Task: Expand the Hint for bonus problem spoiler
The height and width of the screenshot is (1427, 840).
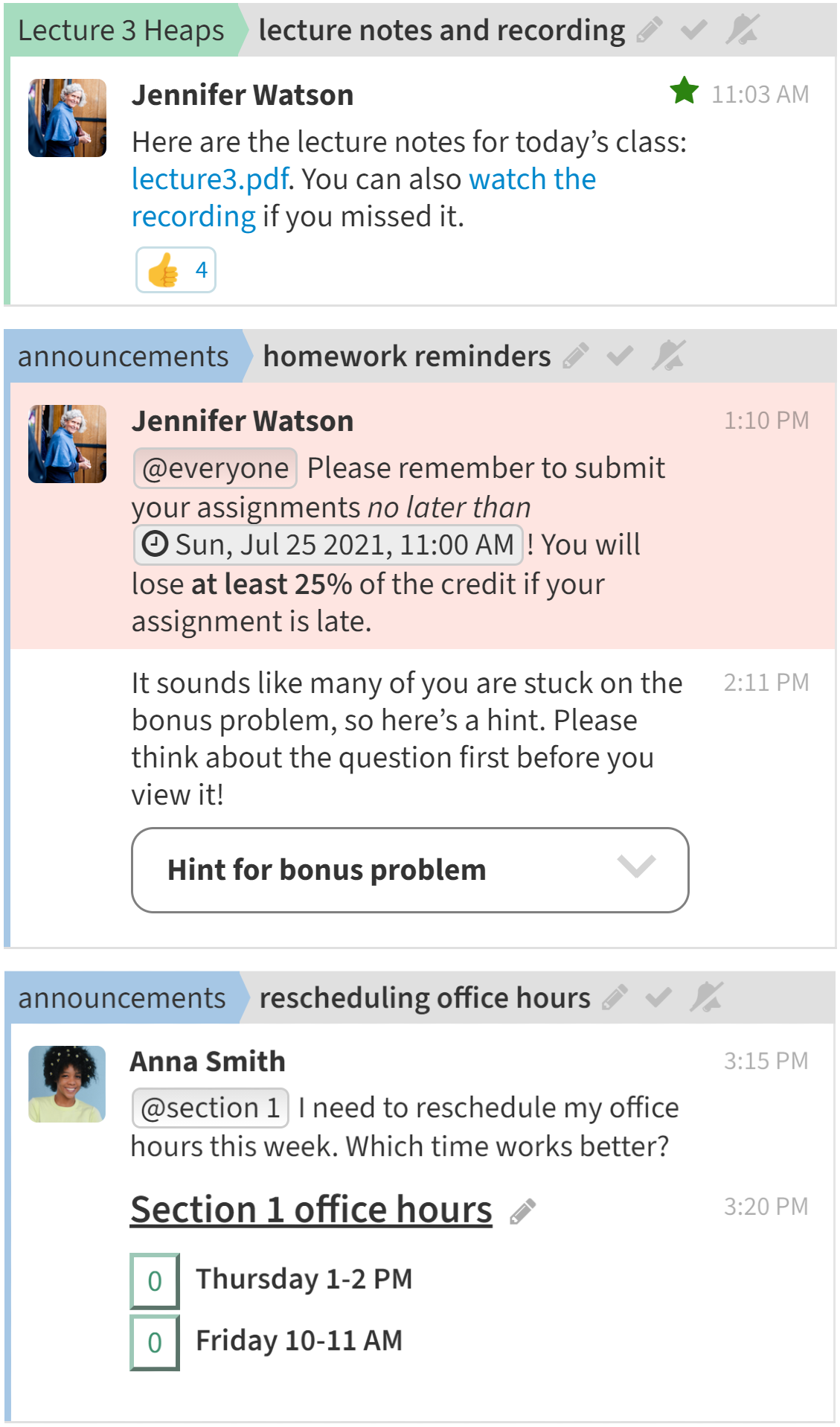Action: tap(410, 869)
